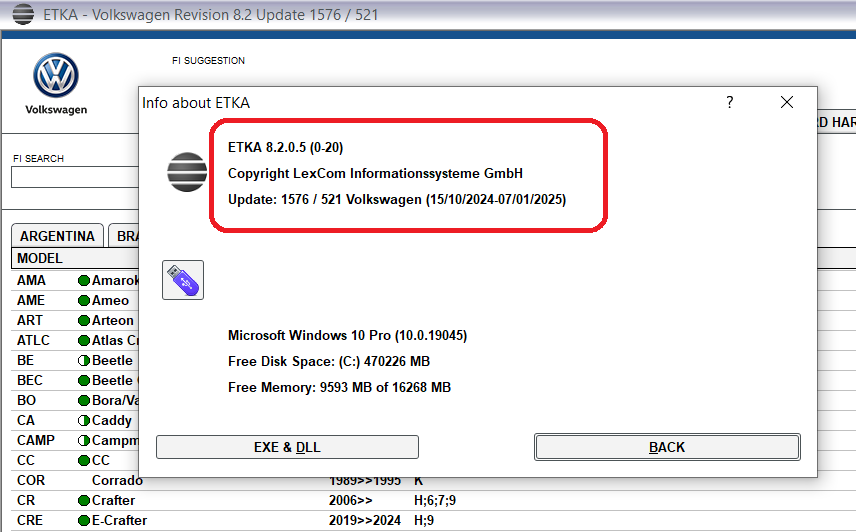Click the ETKA striped sphere logo in dialog
Screen dimensions: 856x532
click(x=187, y=172)
